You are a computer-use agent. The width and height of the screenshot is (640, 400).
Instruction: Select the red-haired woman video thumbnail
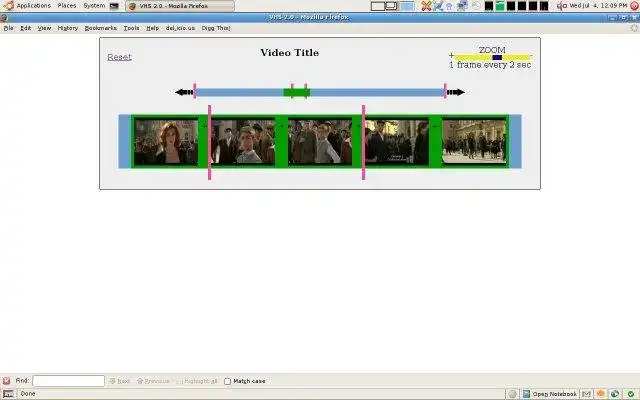166,142
